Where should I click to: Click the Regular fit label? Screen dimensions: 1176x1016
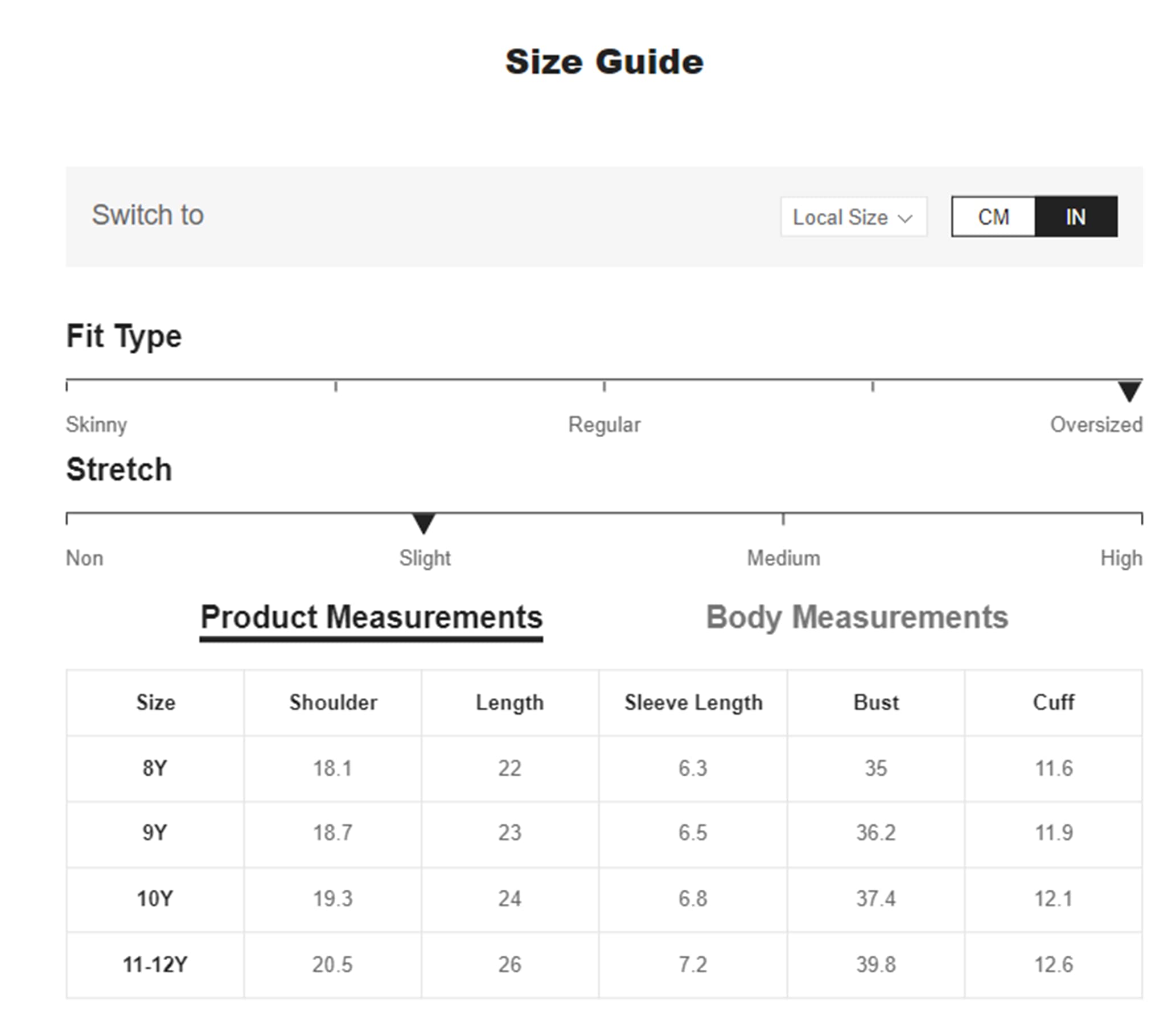604,425
